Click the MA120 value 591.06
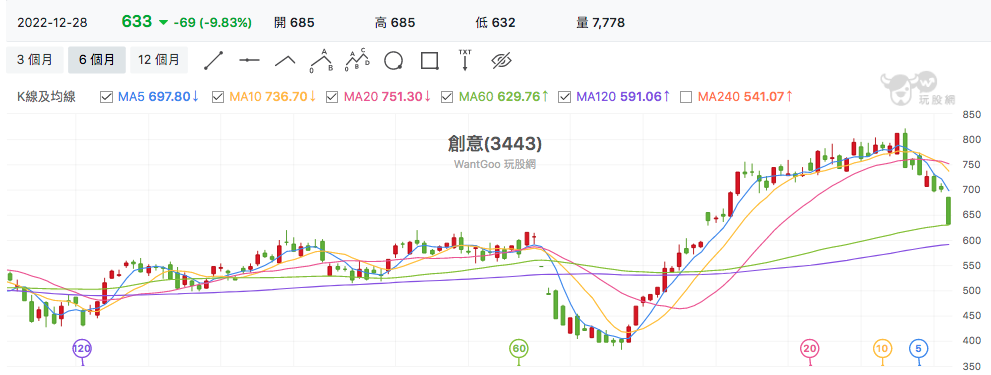This screenshot has width=991, height=375. (x=640, y=97)
